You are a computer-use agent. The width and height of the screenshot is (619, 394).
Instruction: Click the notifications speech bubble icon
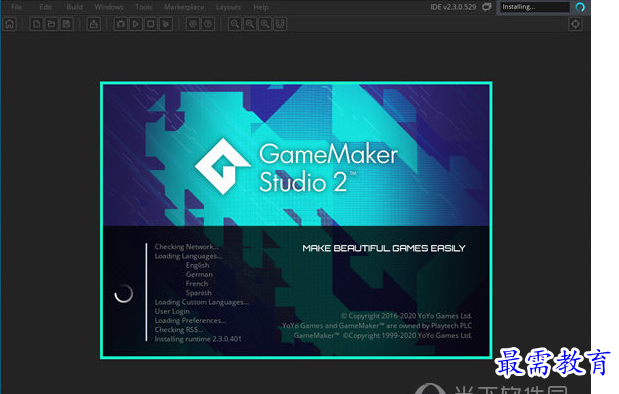487,7
